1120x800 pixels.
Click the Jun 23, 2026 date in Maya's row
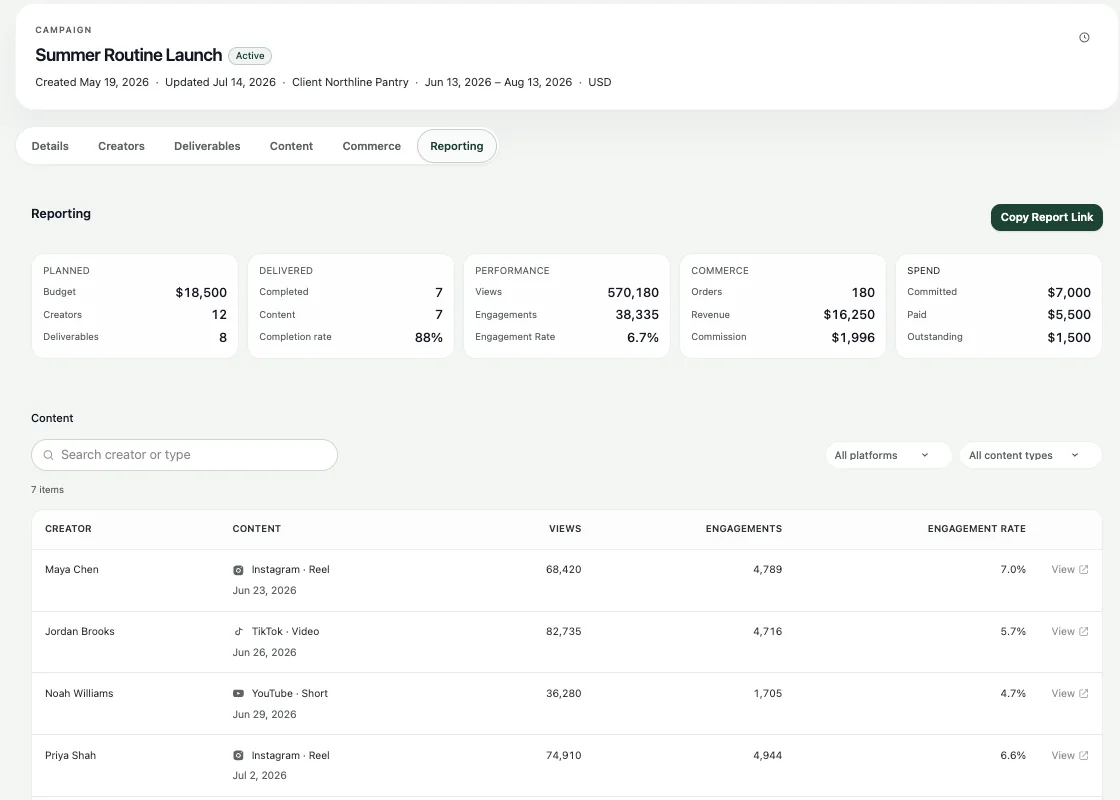[264, 590]
